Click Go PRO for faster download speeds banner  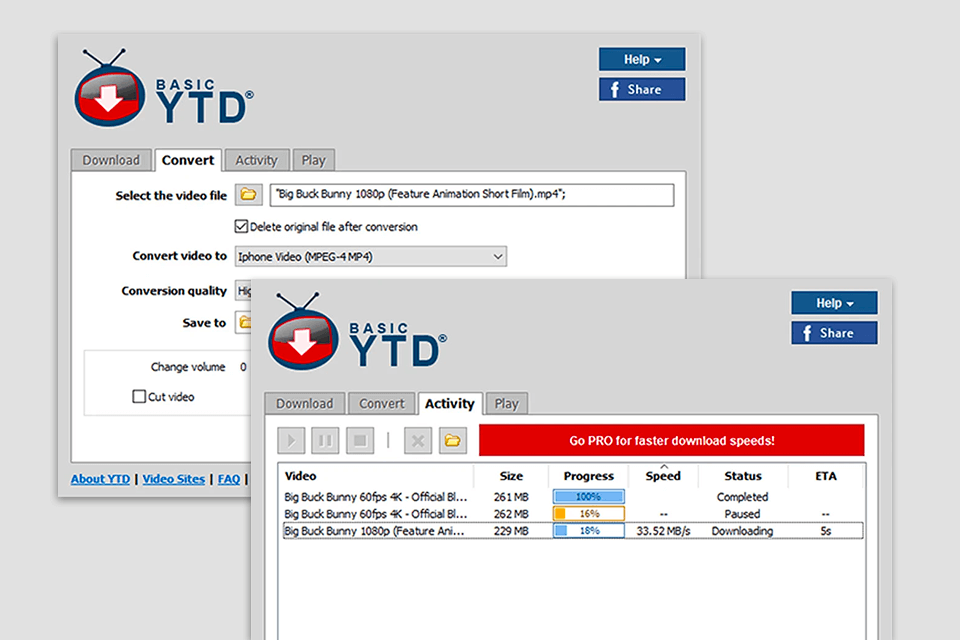click(x=672, y=440)
